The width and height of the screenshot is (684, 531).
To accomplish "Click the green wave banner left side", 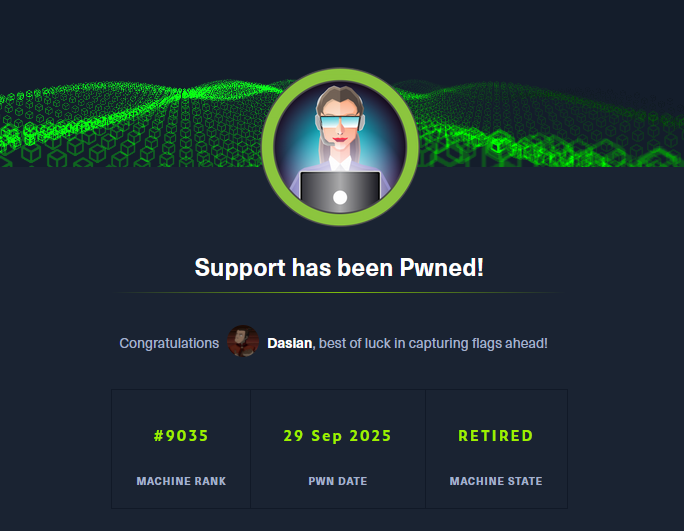I will click(131, 124).
